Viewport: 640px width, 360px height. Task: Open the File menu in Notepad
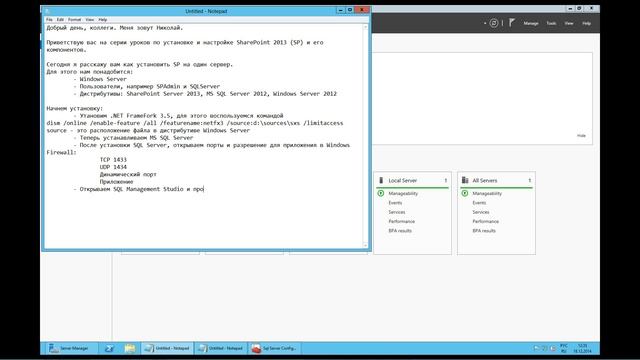point(49,19)
